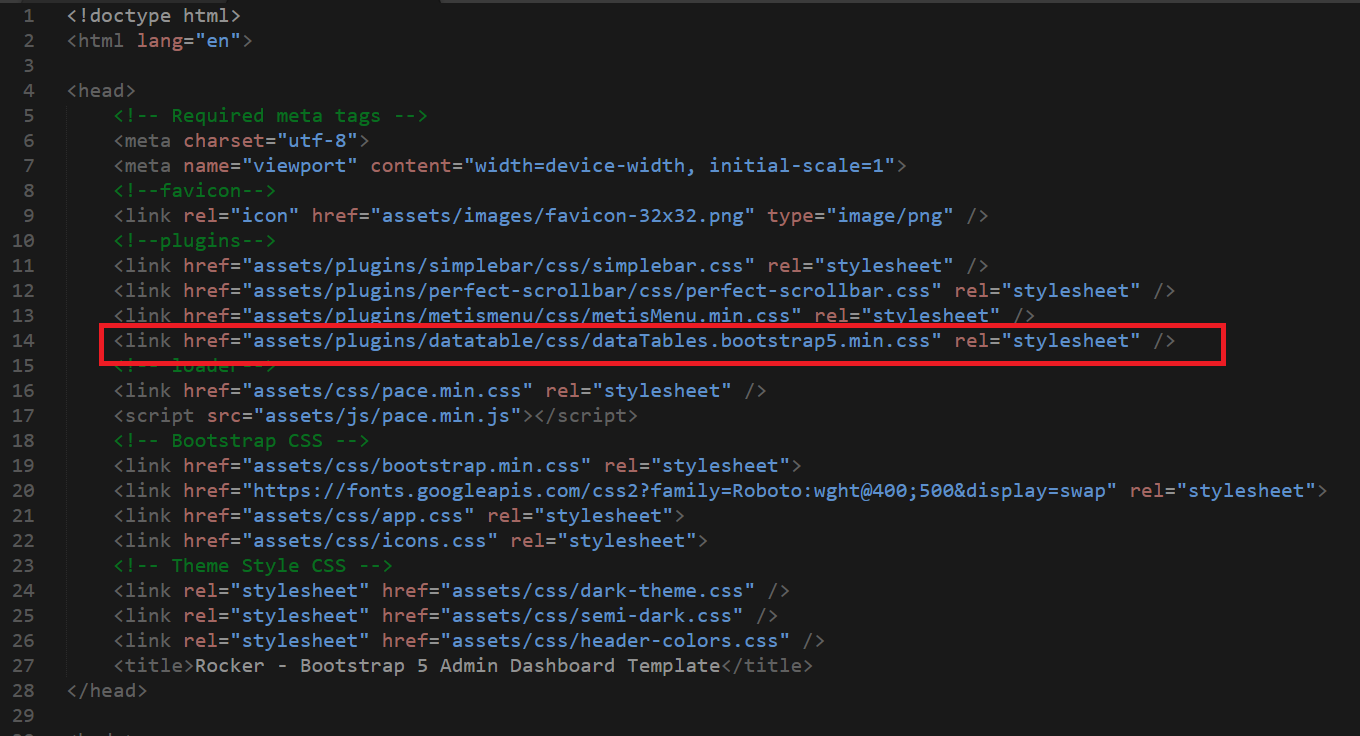Click line number 7 in the gutter
1360x736 pixels.
28,166
